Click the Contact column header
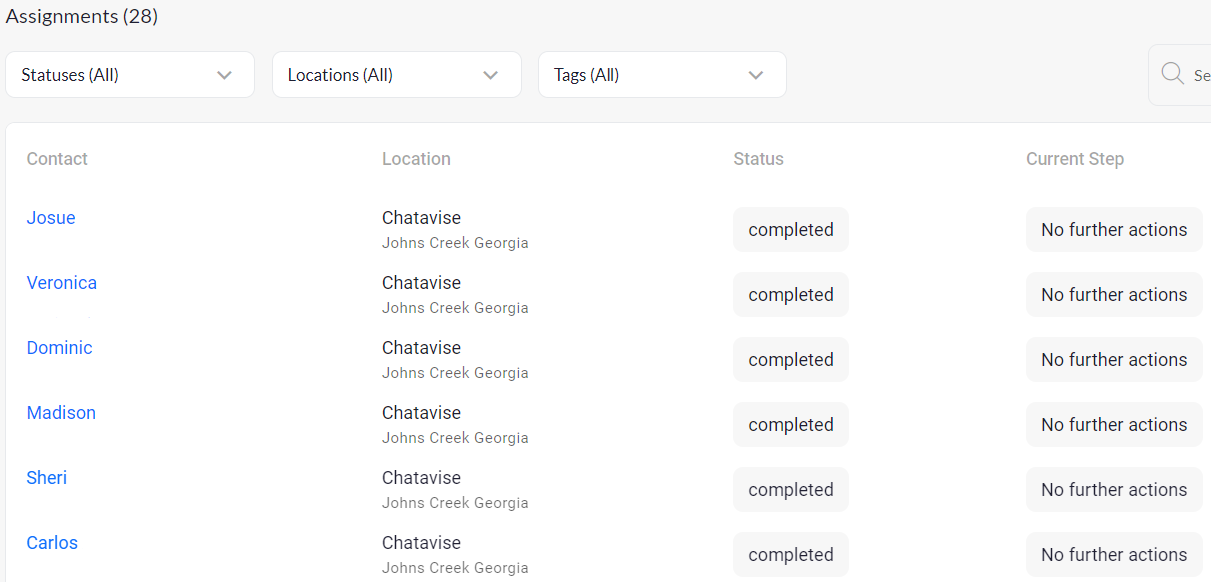1211x582 pixels. tap(57, 159)
